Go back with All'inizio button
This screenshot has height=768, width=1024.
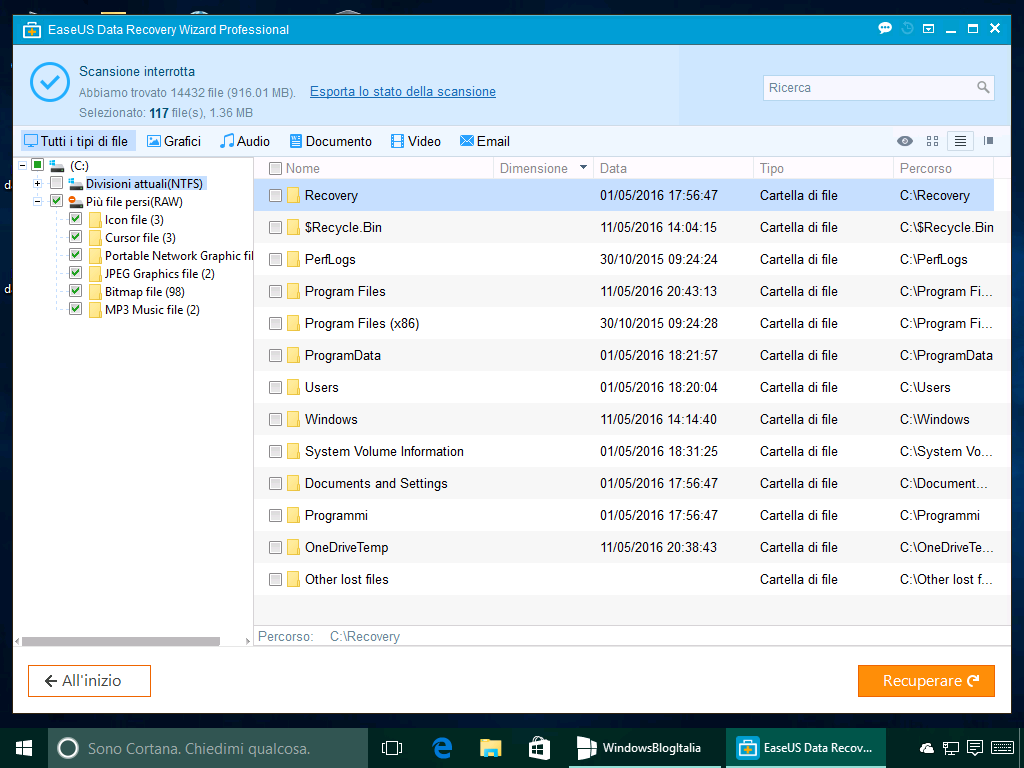coord(89,681)
